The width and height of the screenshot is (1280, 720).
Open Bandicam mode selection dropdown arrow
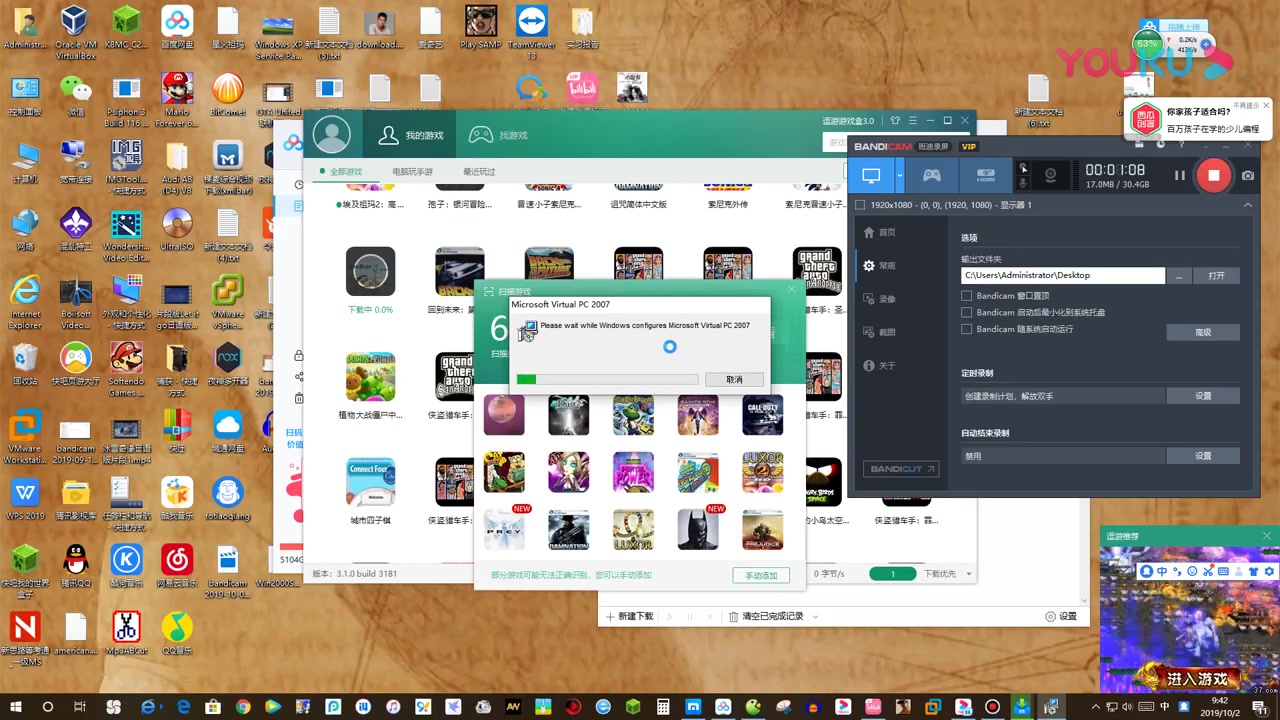point(899,175)
